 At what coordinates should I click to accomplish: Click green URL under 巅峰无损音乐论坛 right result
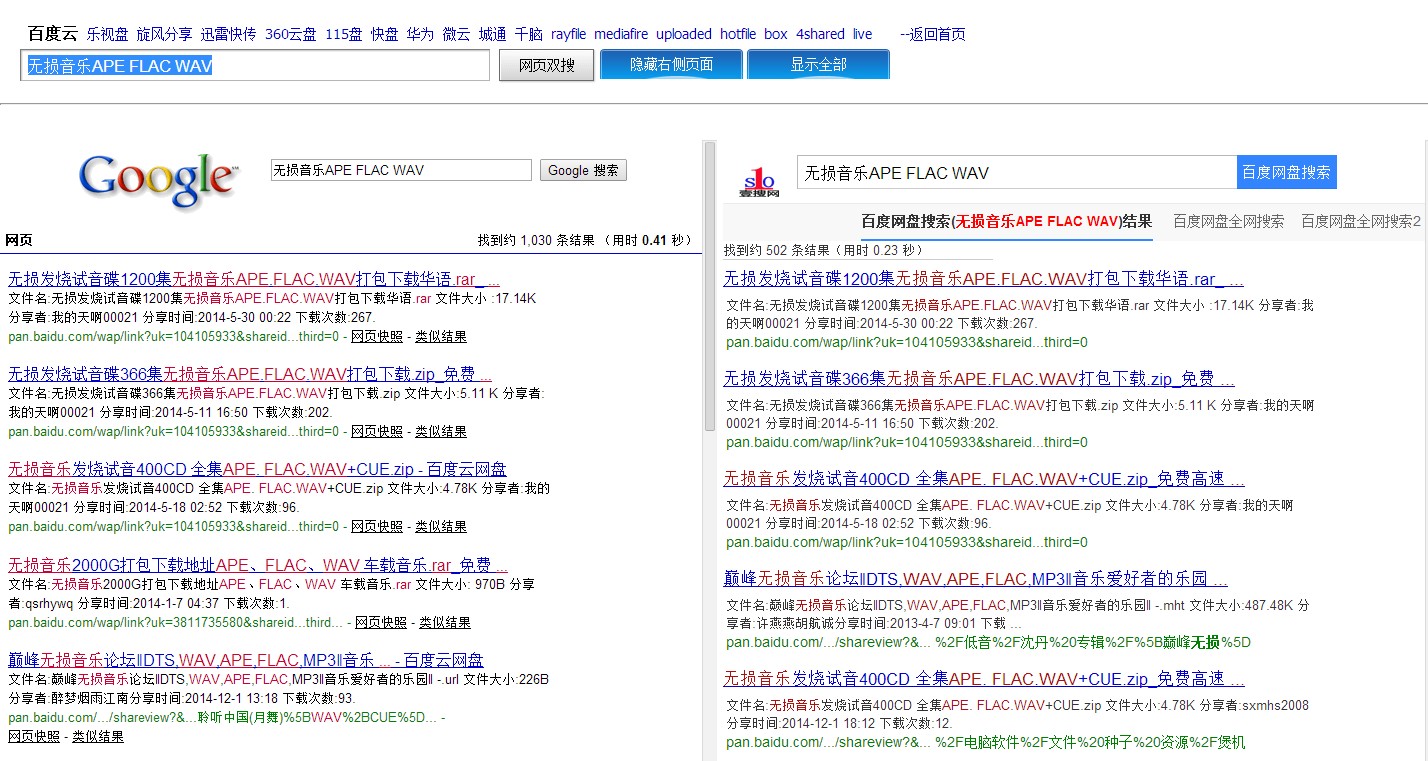(x=989, y=642)
